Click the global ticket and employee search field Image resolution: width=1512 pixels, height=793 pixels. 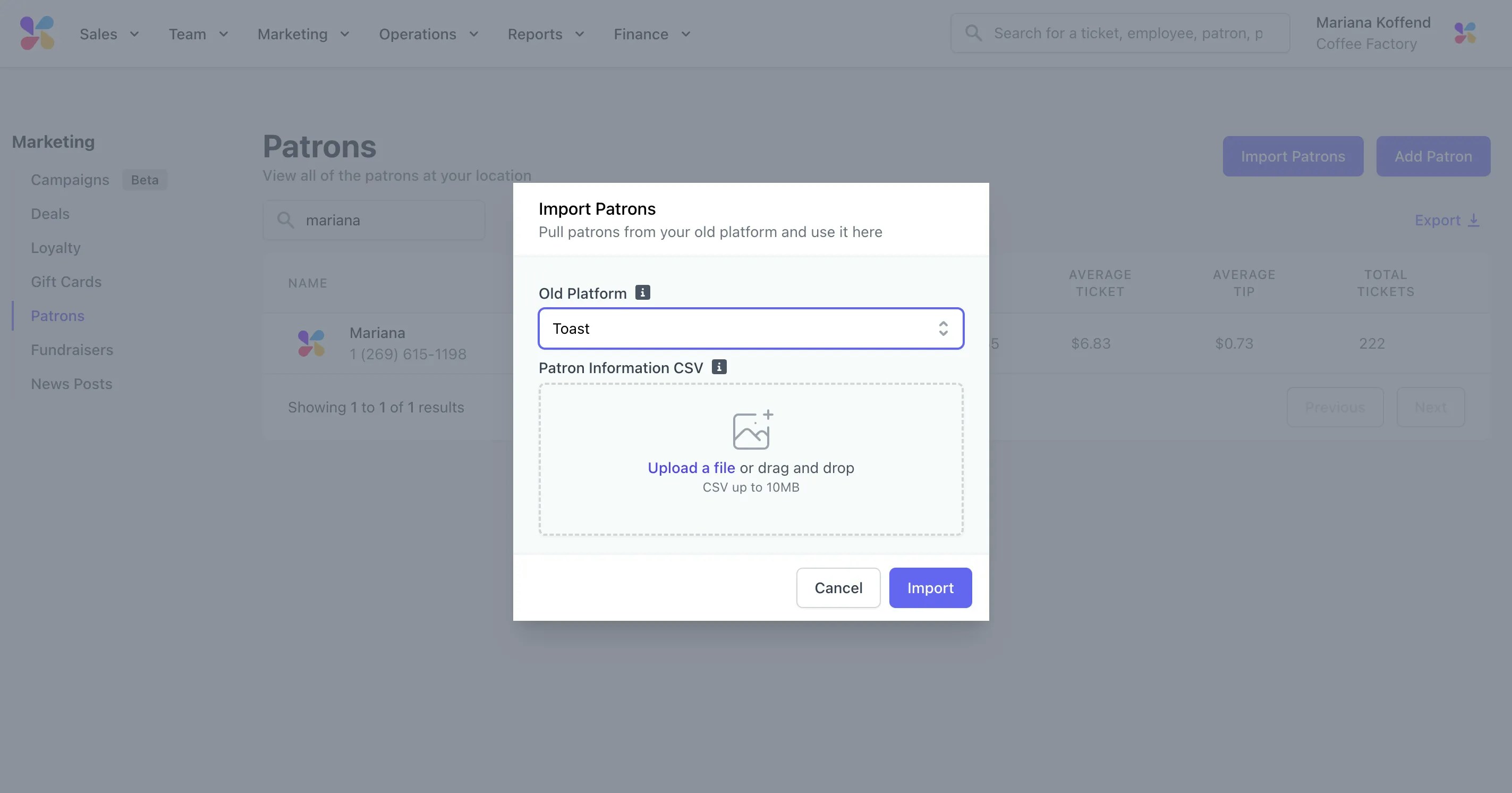point(1120,33)
